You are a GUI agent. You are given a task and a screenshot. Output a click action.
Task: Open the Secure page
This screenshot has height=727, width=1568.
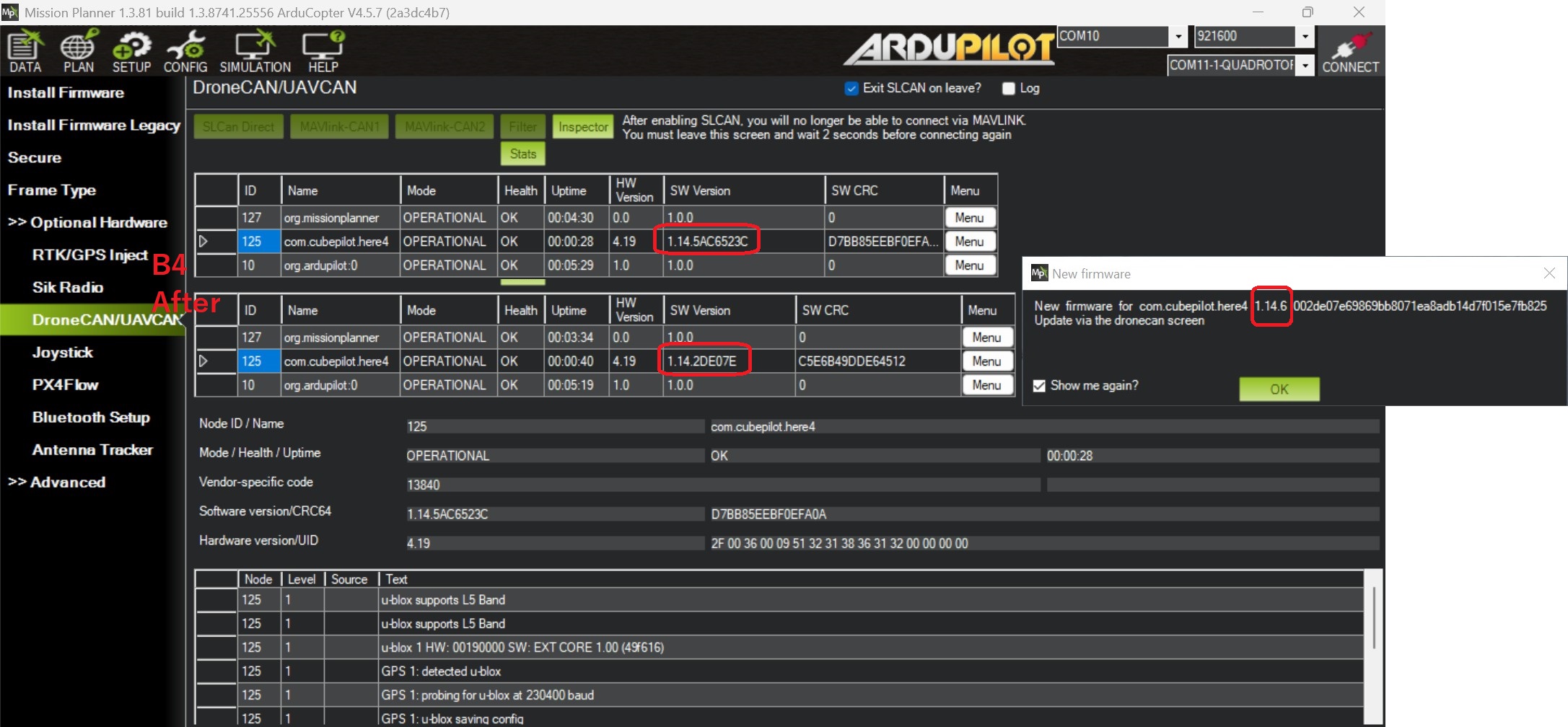tap(35, 157)
